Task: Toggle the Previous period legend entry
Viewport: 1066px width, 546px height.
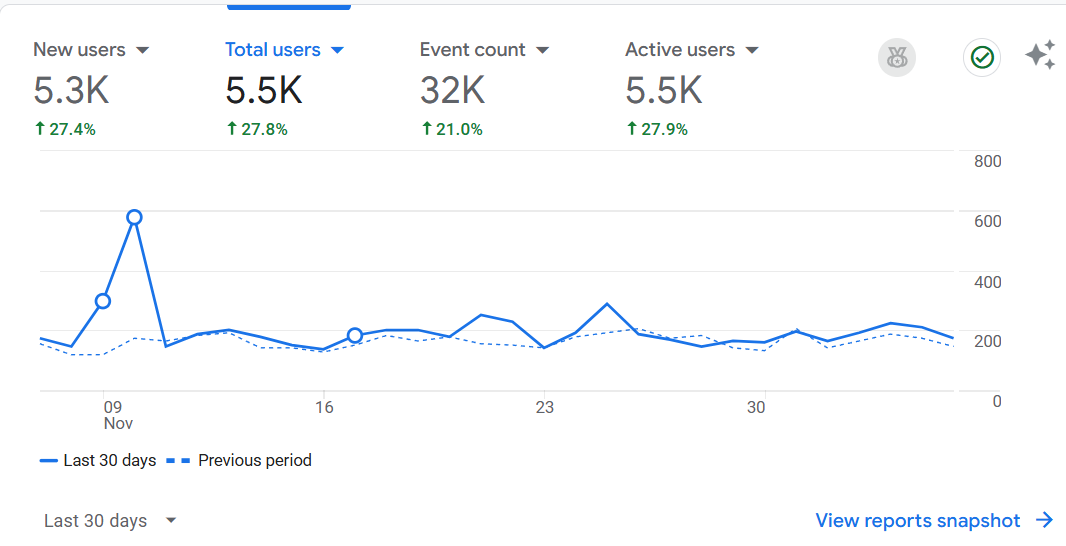Action: 239,460
